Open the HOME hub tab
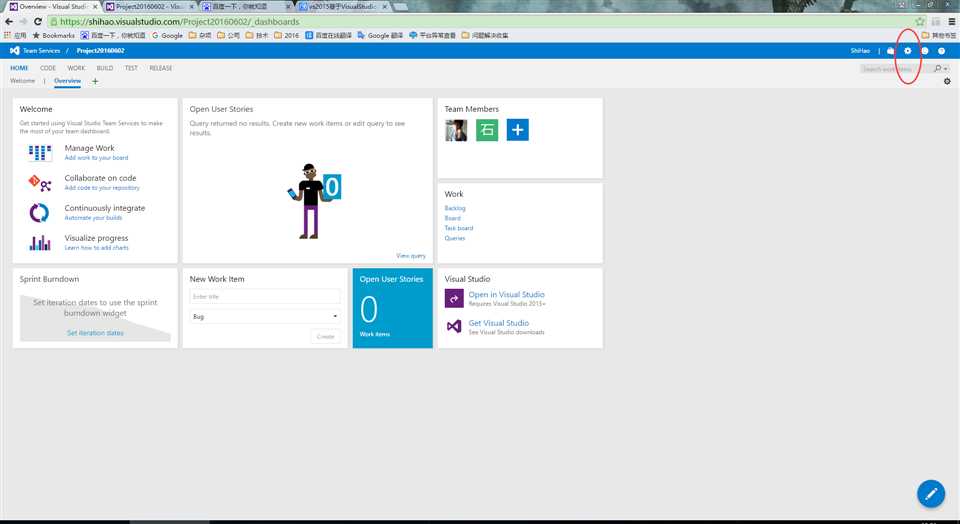 pyautogui.click(x=19, y=68)
